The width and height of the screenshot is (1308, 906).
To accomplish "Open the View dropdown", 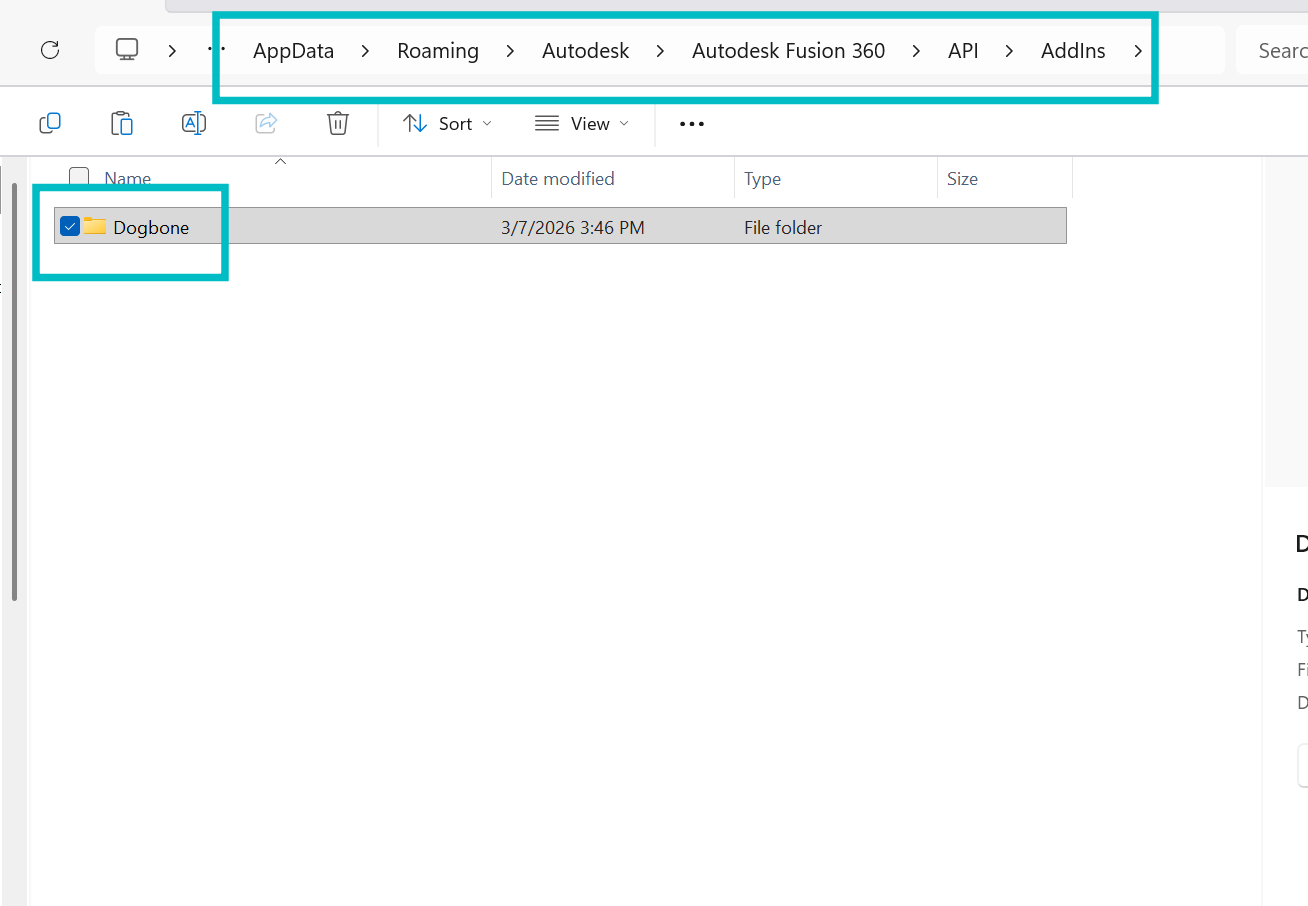I will [582, 123].
